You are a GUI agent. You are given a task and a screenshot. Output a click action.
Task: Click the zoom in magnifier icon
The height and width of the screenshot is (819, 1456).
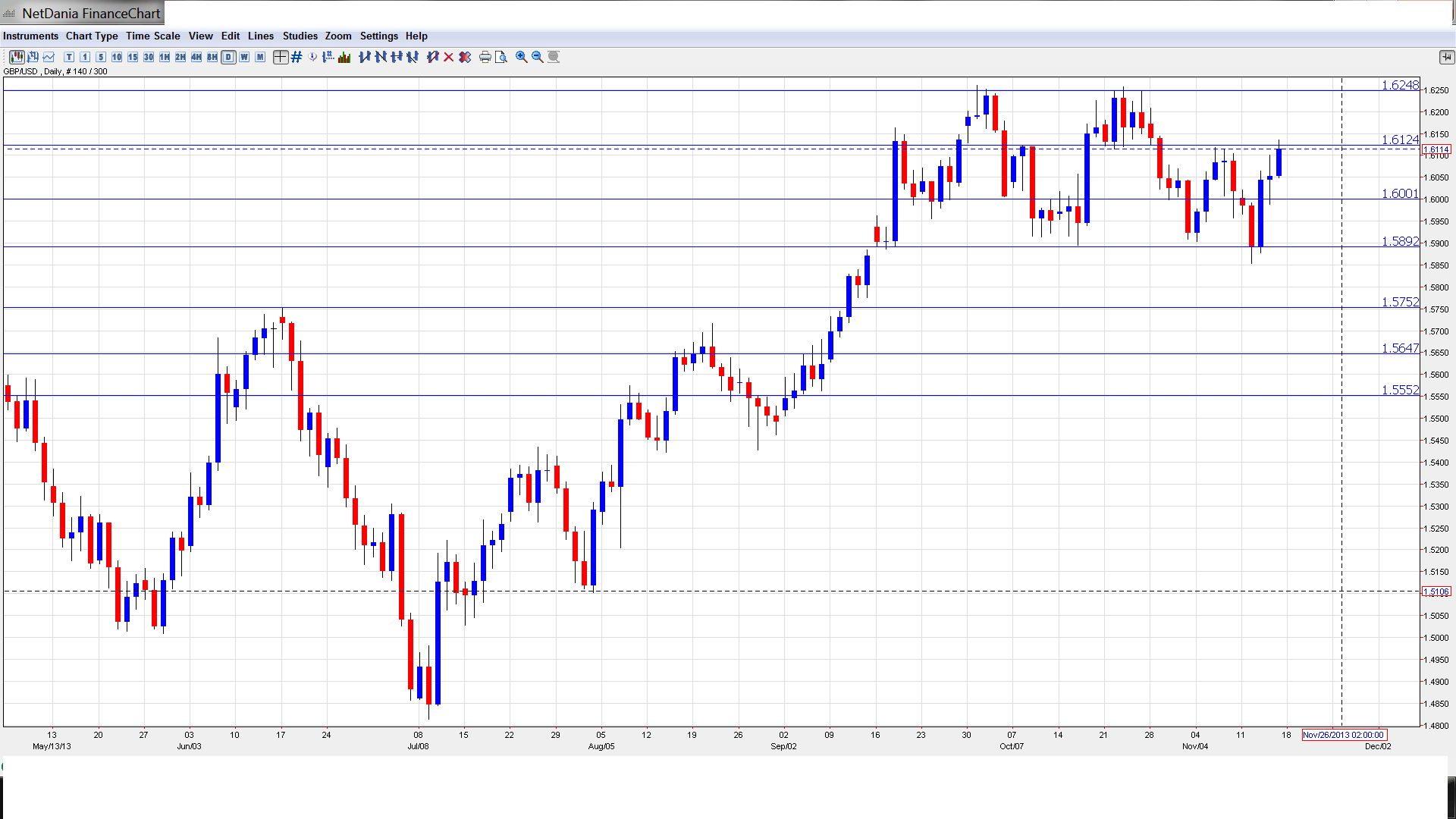522,57
